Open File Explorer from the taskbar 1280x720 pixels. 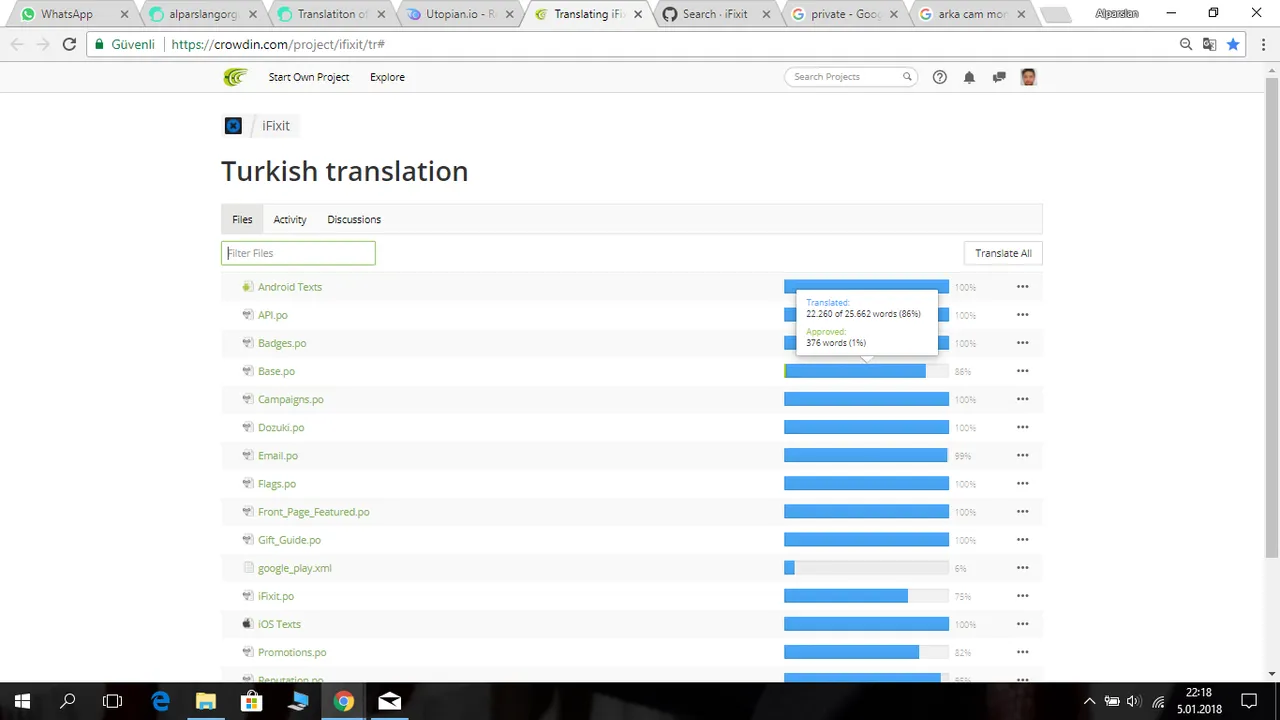(205, 701)
